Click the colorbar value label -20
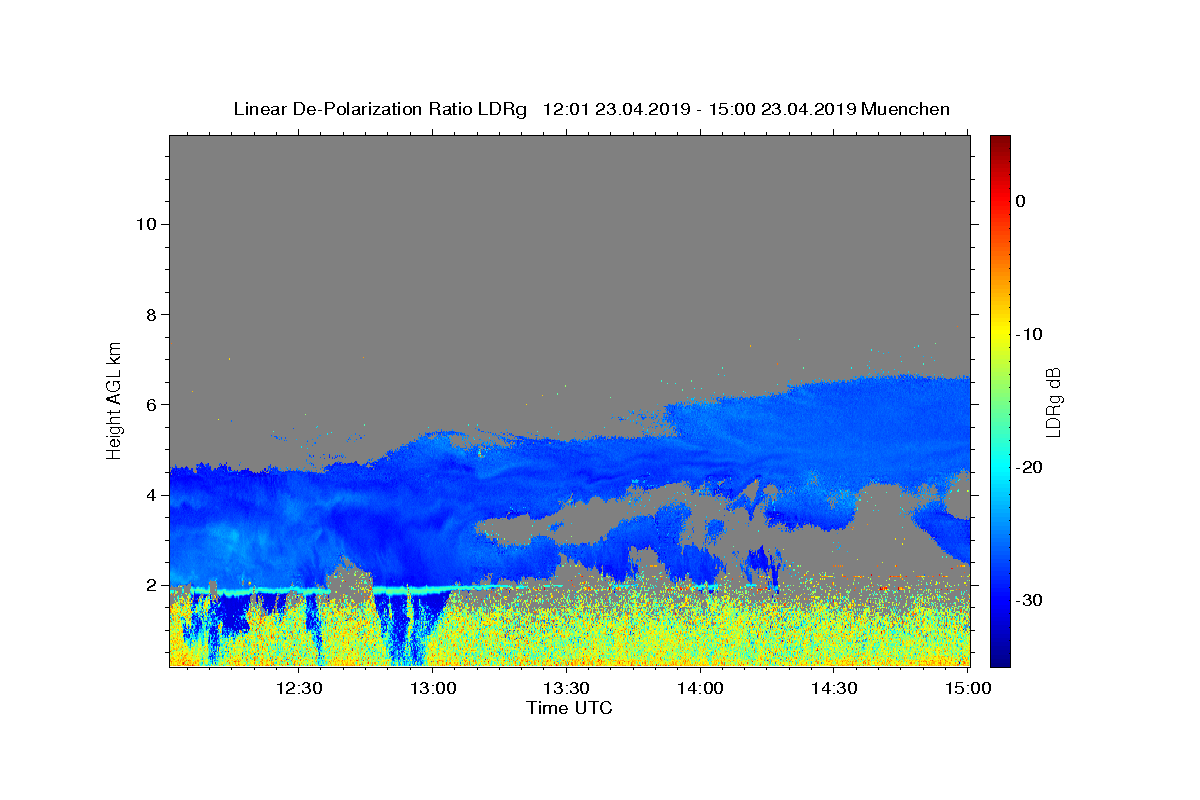This screenshot has width=1200, height=800. pyautogui.click(x=1030, y=467)
